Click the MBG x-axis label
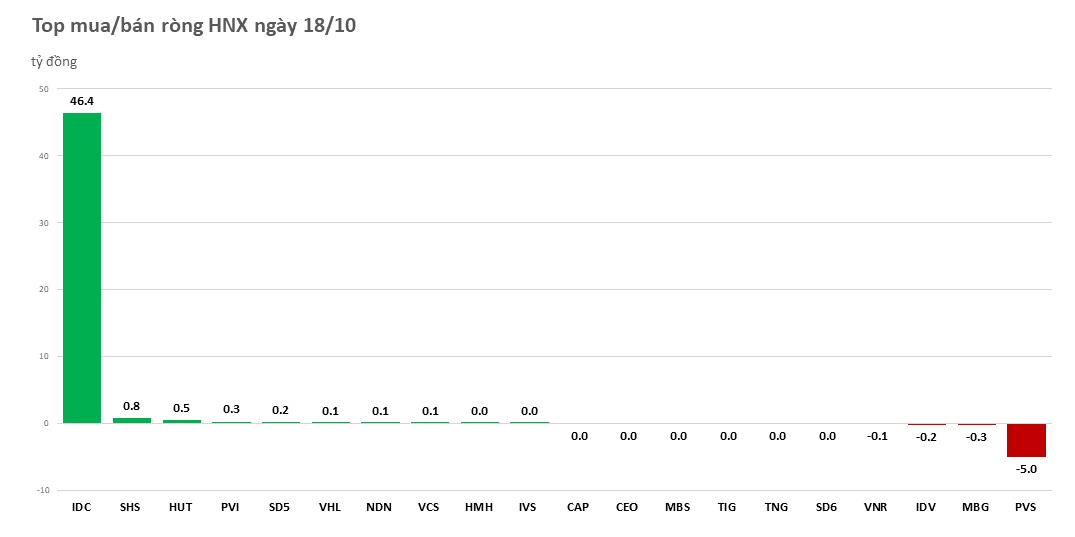 (x=976, y=508)
